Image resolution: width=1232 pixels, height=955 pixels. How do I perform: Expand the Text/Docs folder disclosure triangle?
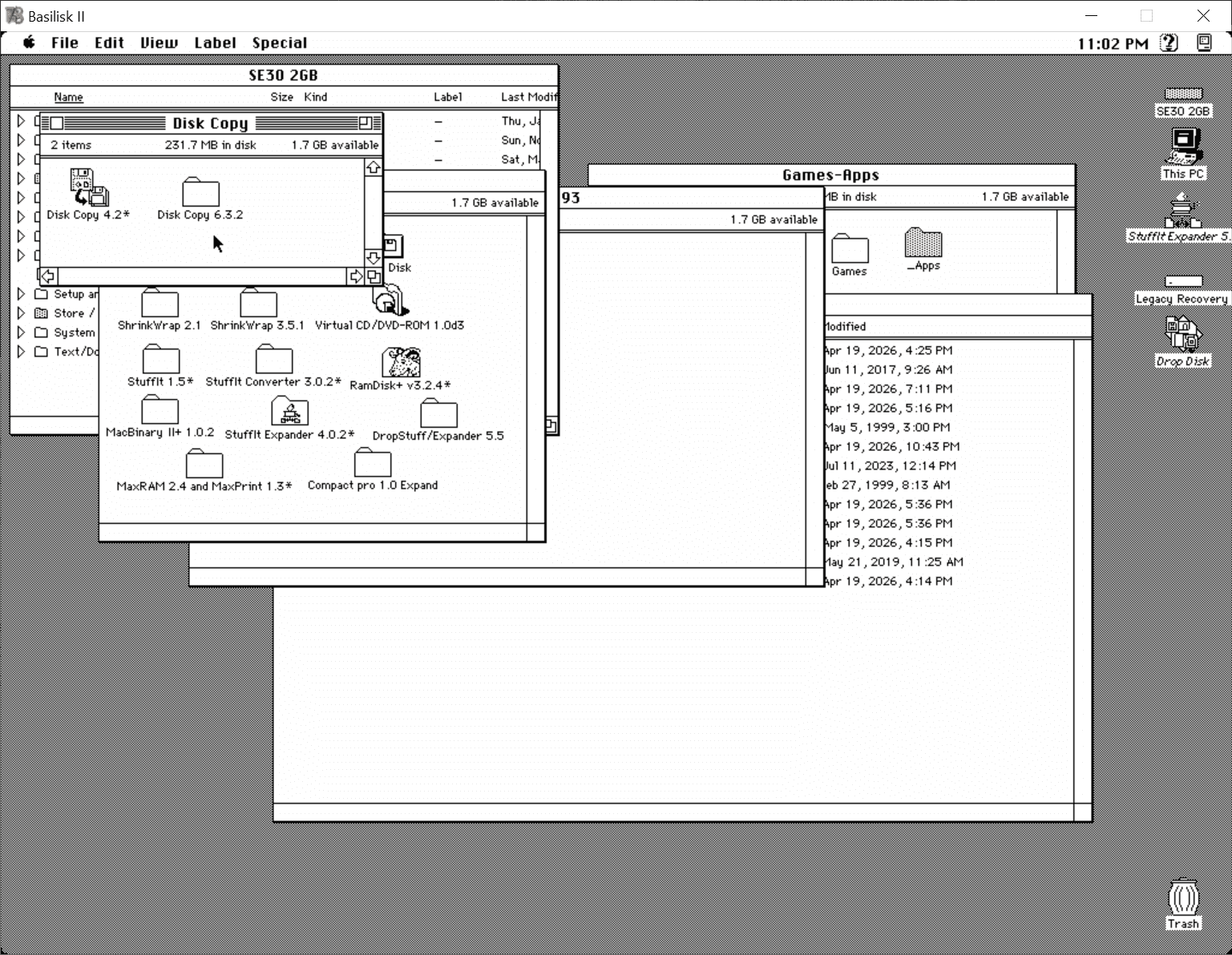coord(22,351)
